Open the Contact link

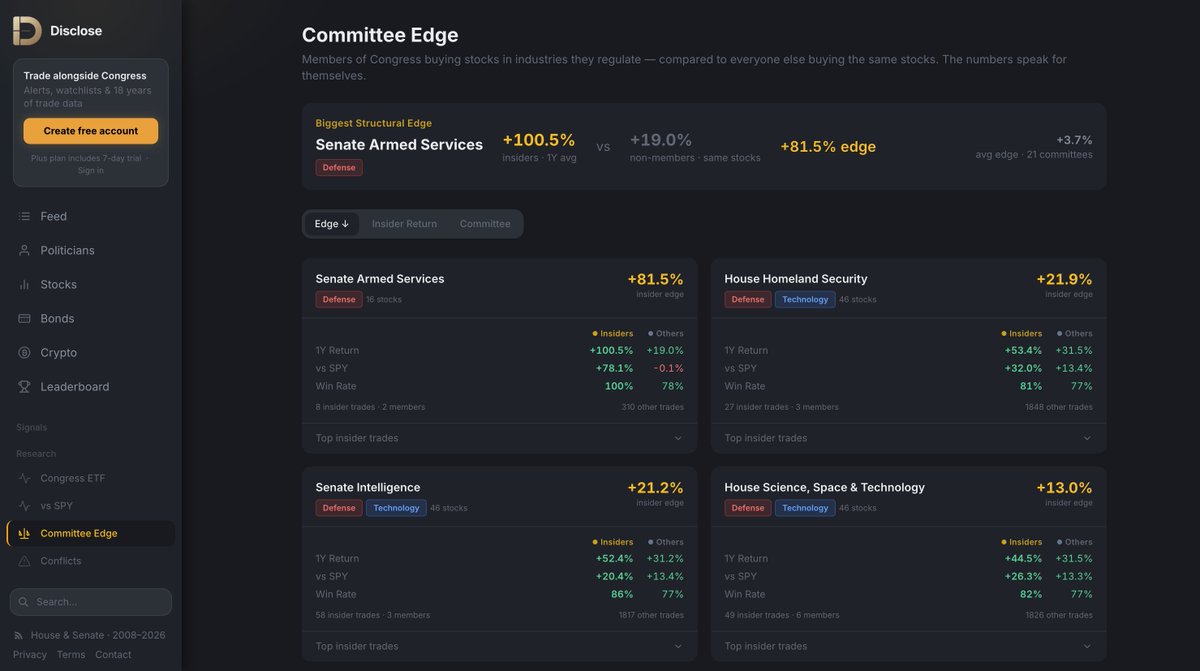(113, 654)
